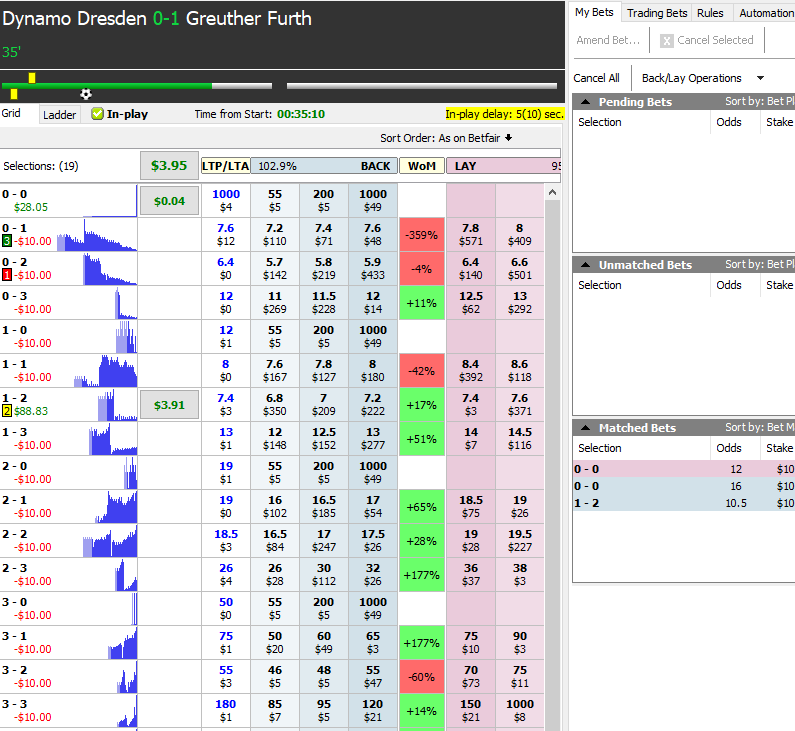Click the -60% WoM cell for 3 - 2
795x731 pixels.
pyautogui.click(x=422, y=676)
